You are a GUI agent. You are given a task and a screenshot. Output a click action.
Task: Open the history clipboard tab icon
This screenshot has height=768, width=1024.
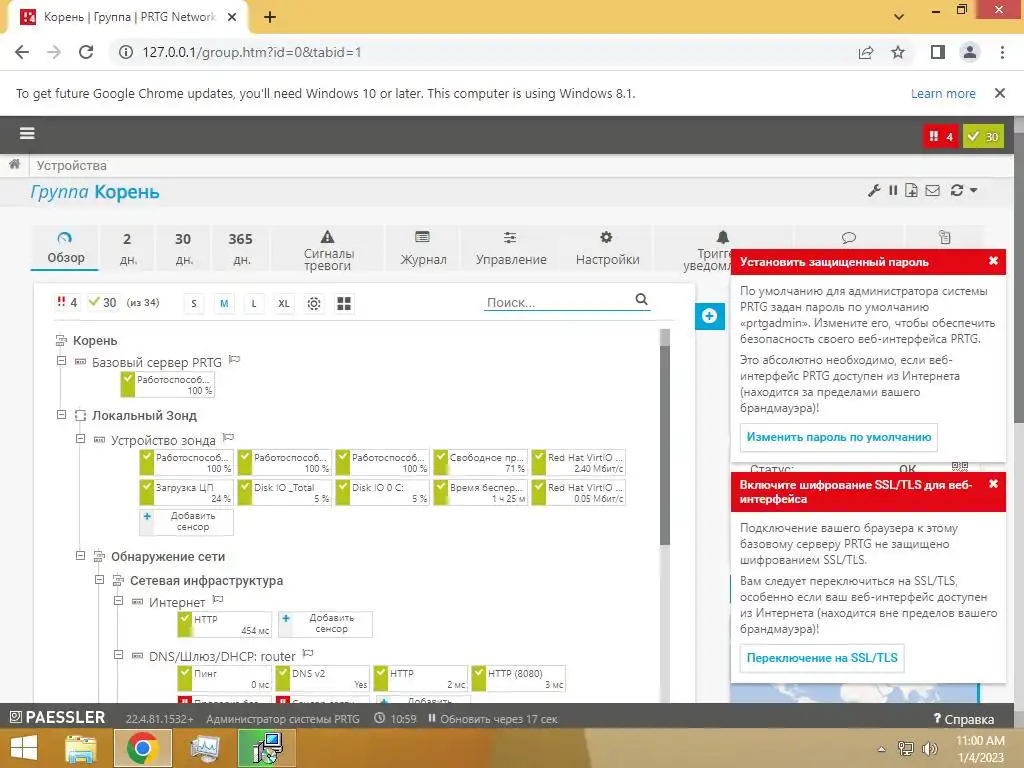tap(944, 238)
